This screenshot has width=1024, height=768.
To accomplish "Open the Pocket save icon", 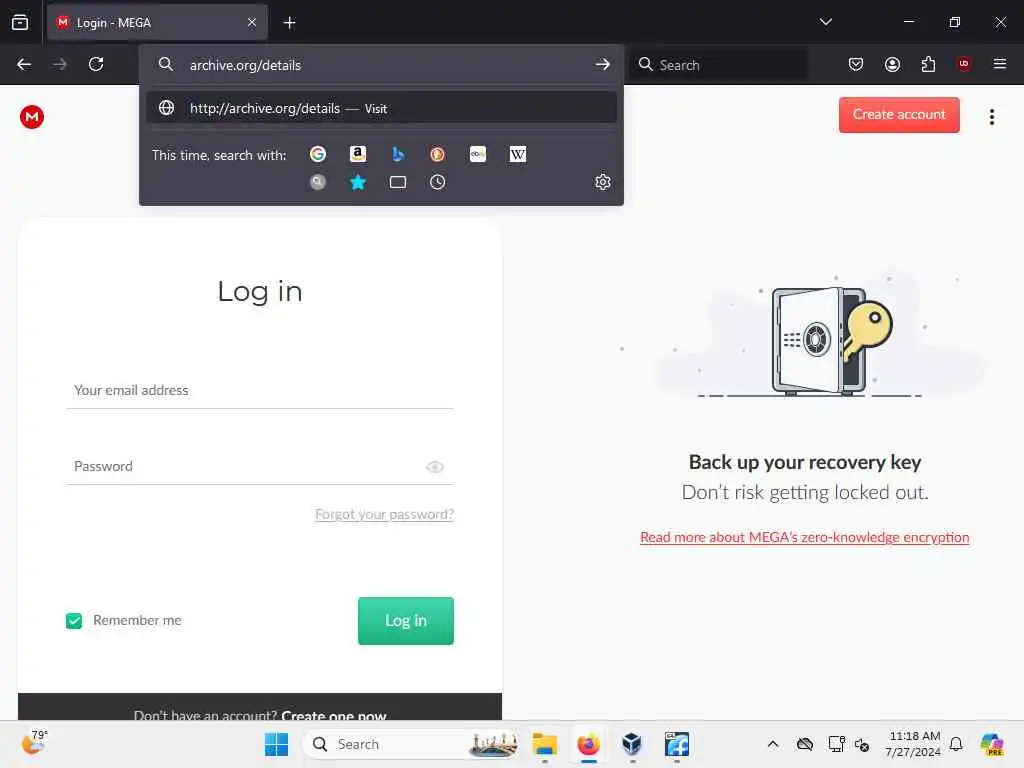I will tap(856, 64).
